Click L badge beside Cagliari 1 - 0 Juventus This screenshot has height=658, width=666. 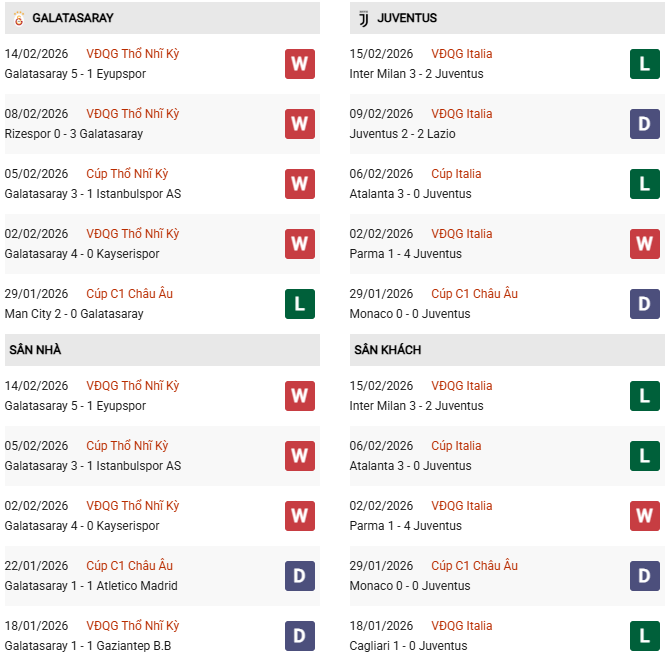645,636
